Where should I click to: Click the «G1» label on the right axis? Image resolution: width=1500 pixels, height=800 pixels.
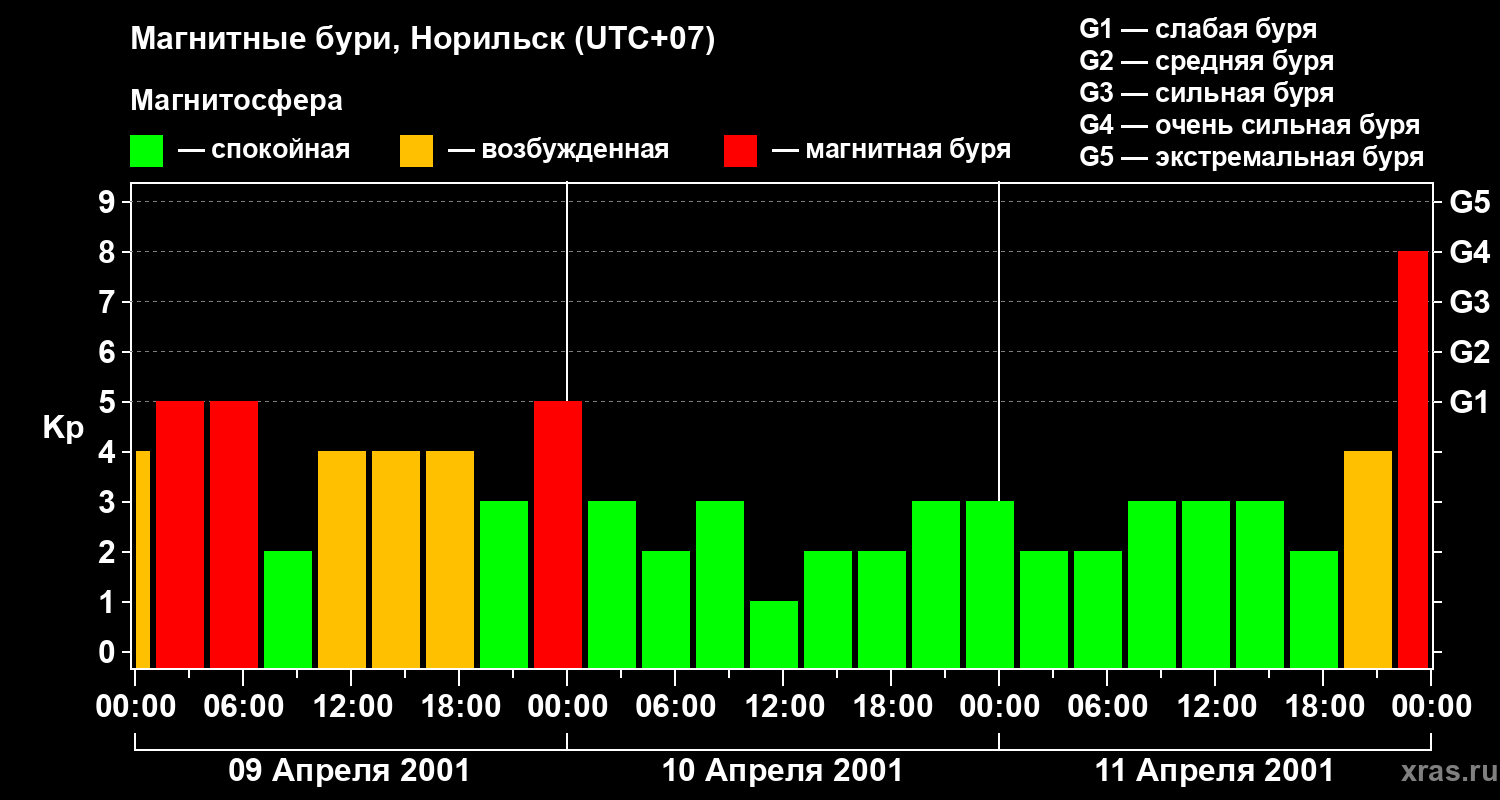coord(1469,403)
